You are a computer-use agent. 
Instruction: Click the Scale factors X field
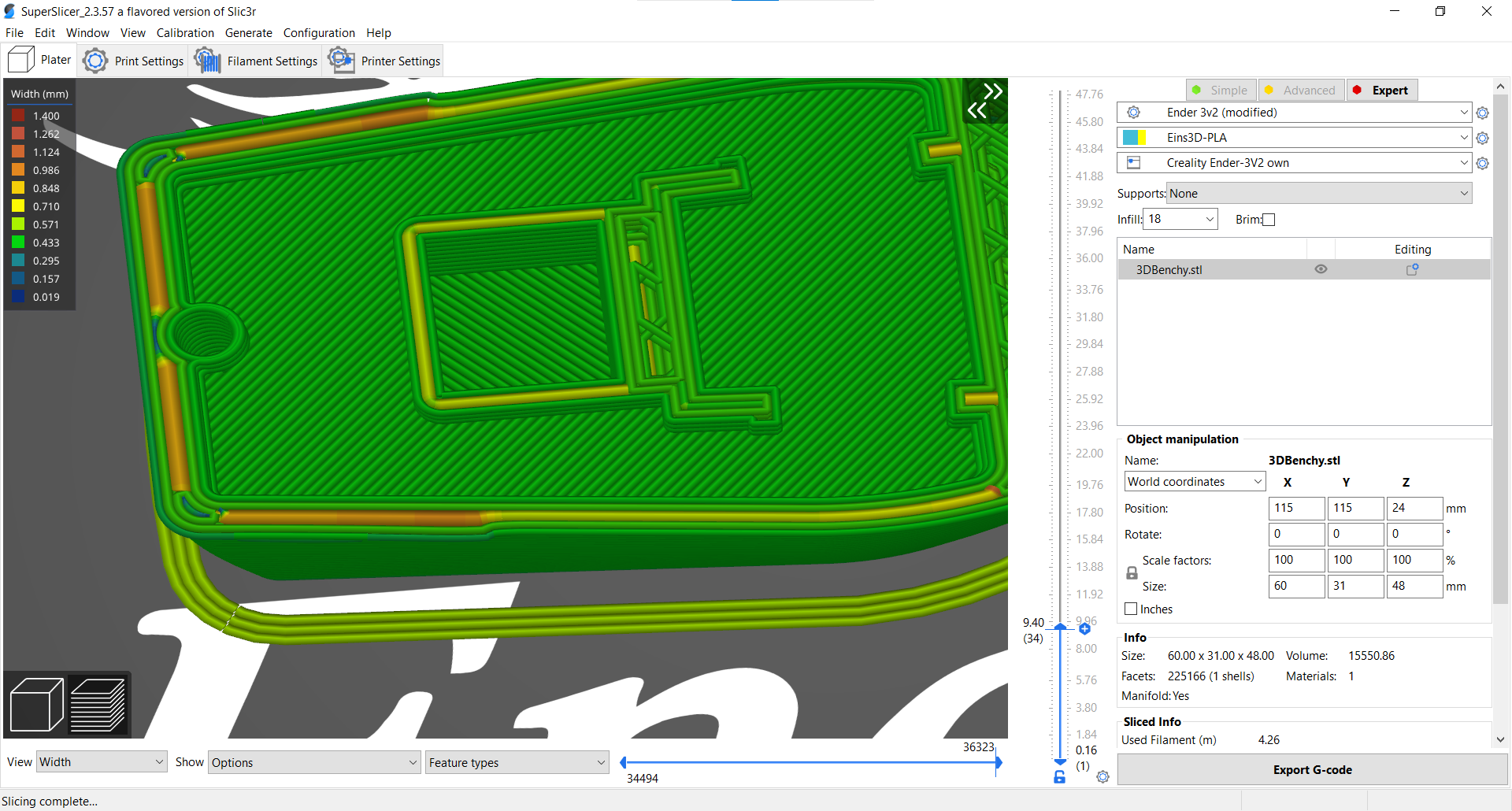[x=1296, y=560]
